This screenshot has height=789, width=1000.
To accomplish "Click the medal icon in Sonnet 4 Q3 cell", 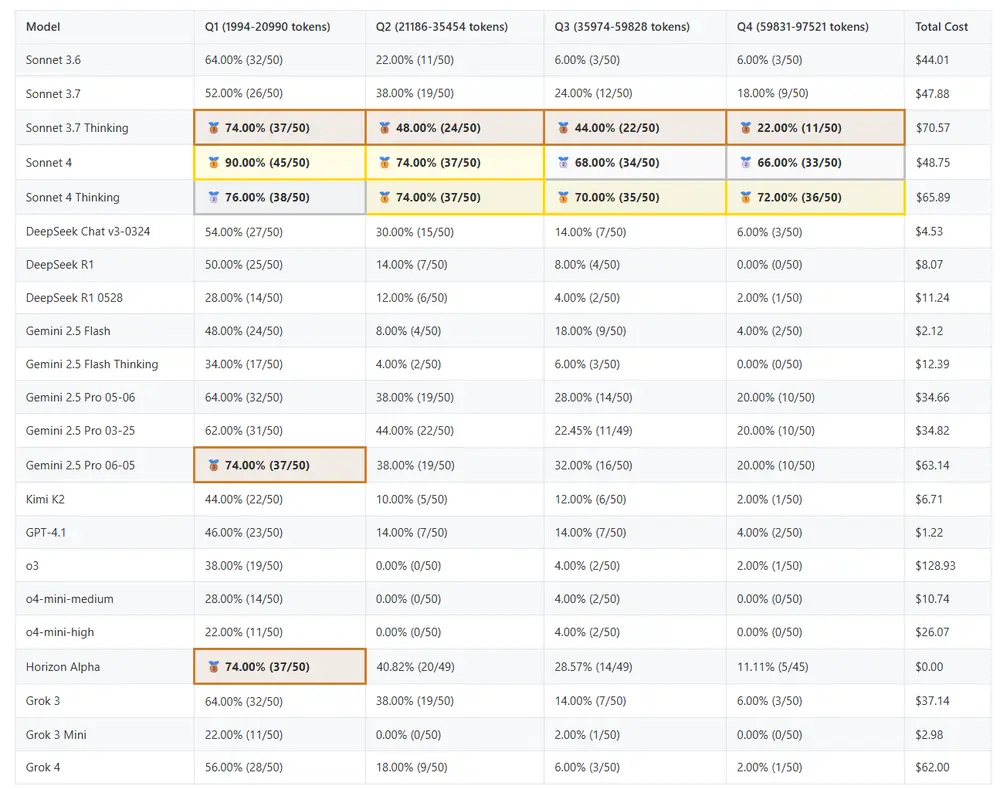I will click(563, 163).
